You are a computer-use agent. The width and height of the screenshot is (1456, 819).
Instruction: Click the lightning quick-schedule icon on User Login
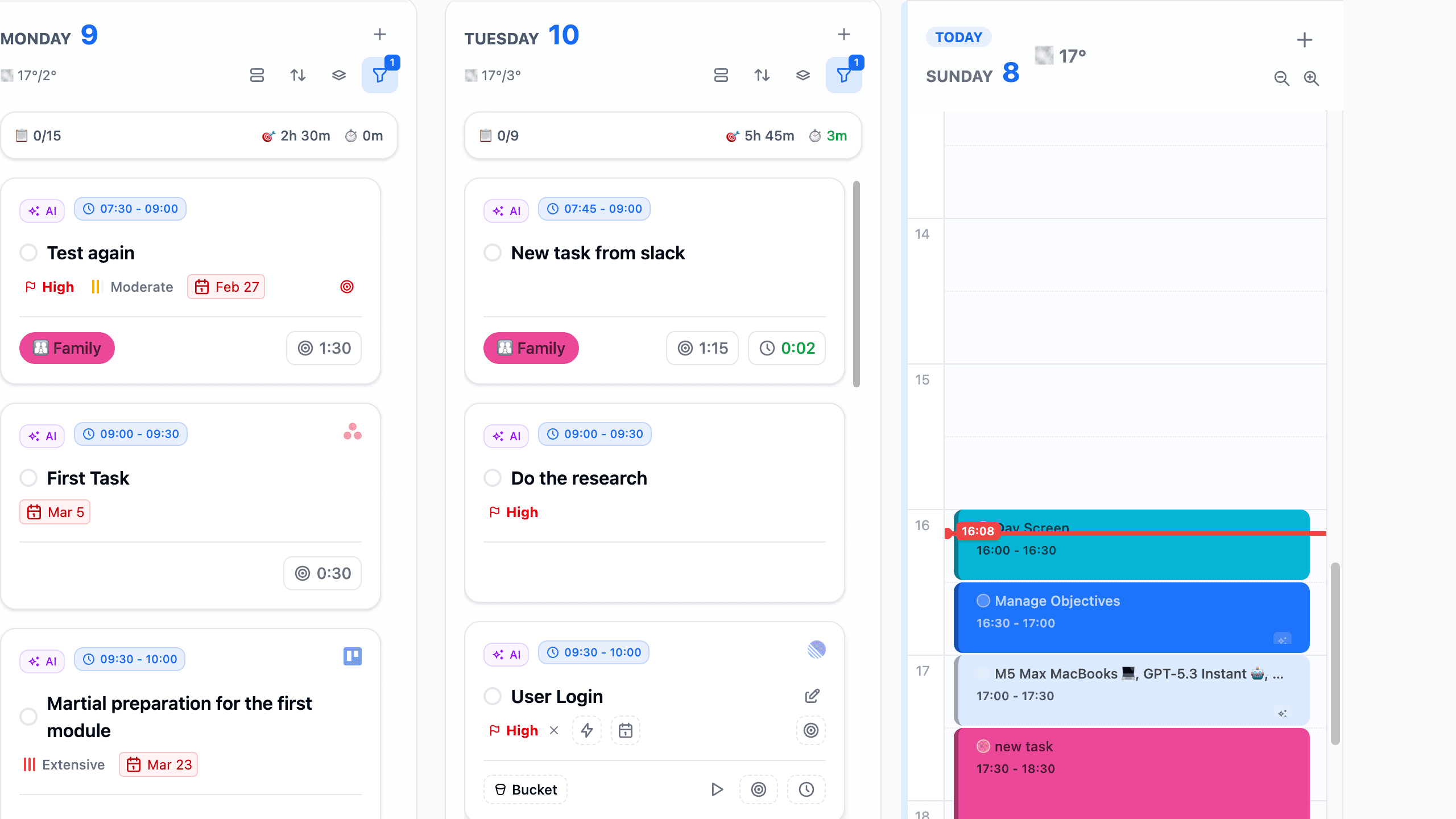click(587, 730)
